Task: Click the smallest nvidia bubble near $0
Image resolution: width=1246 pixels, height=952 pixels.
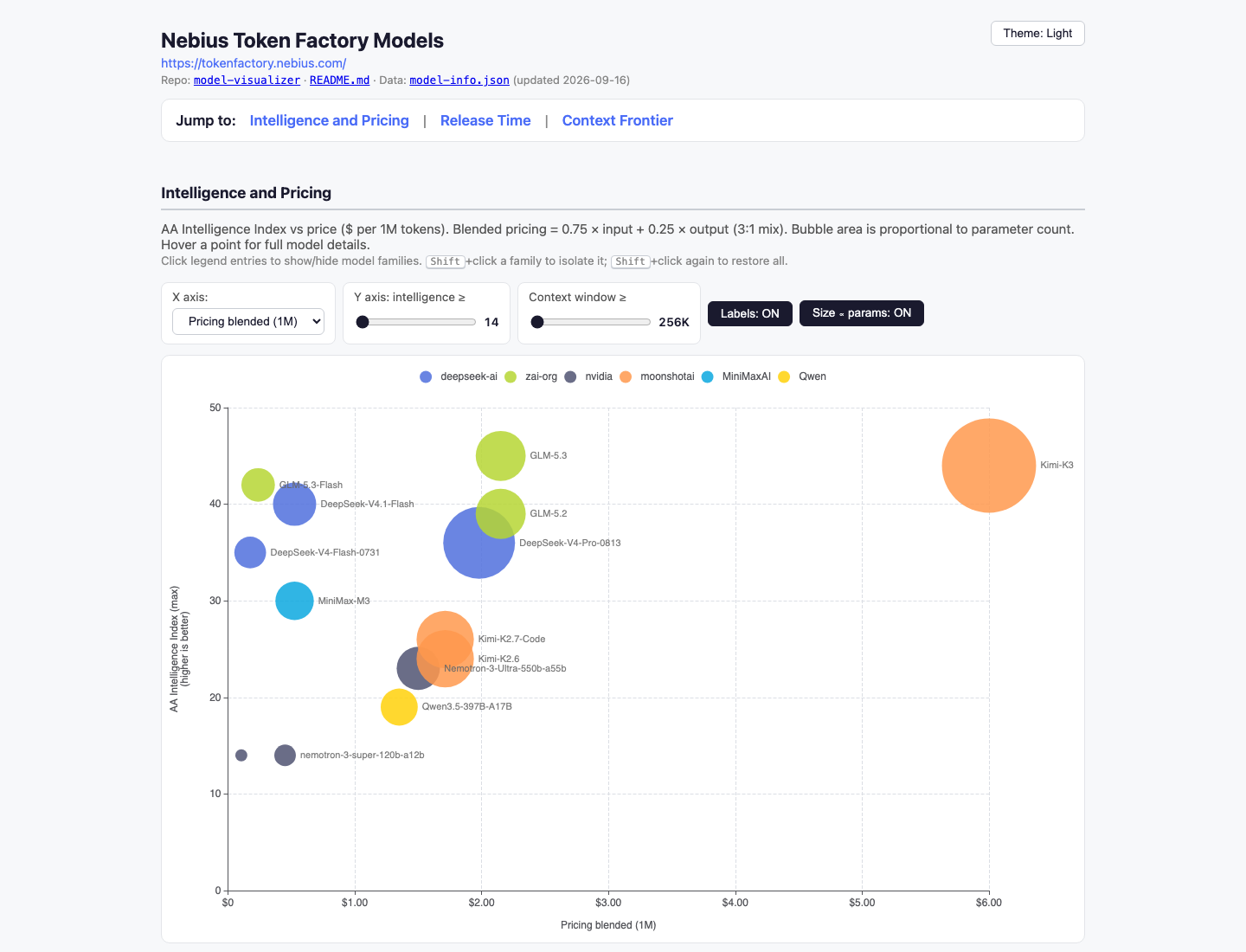Action: [x=241, y=756]
